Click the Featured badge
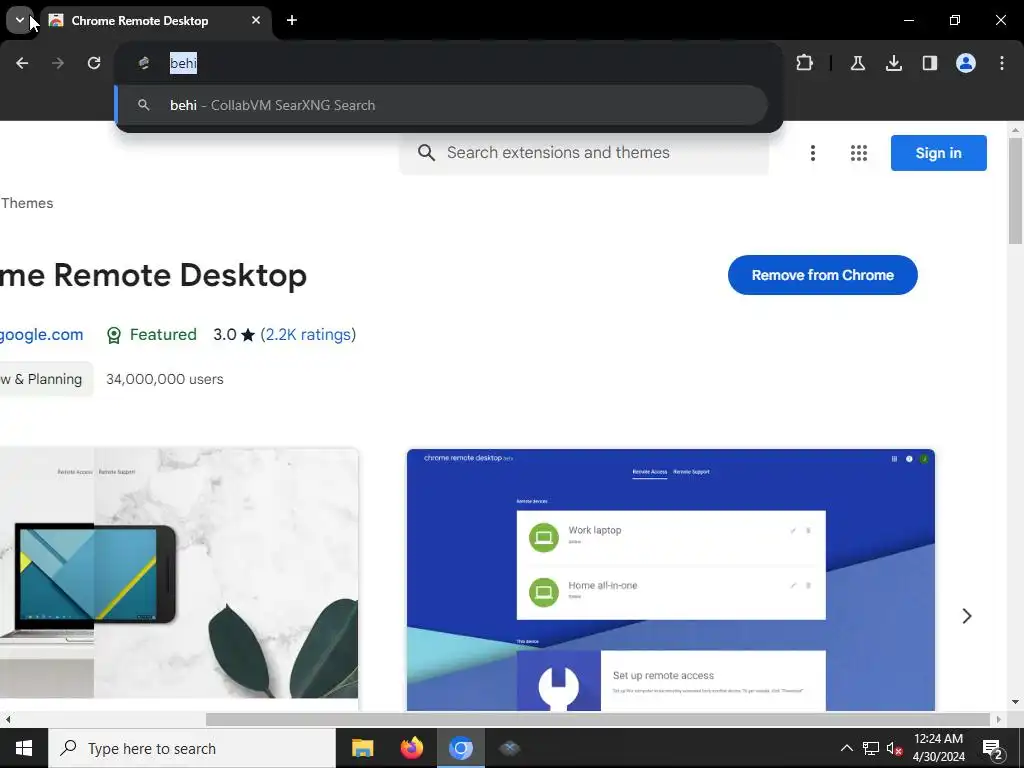1024x768 pixels. [152, 334]
